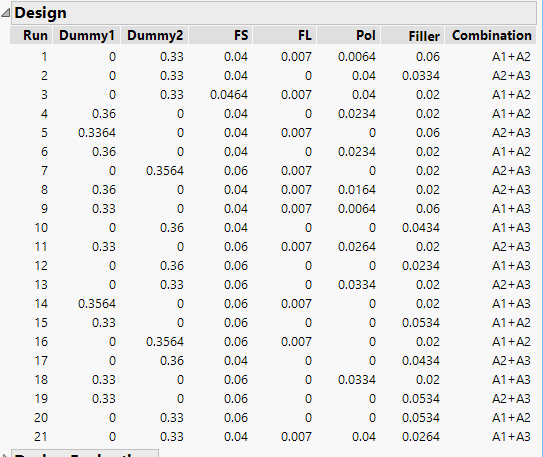Select FS value 0.0464 in run 3

pos(229,95)
